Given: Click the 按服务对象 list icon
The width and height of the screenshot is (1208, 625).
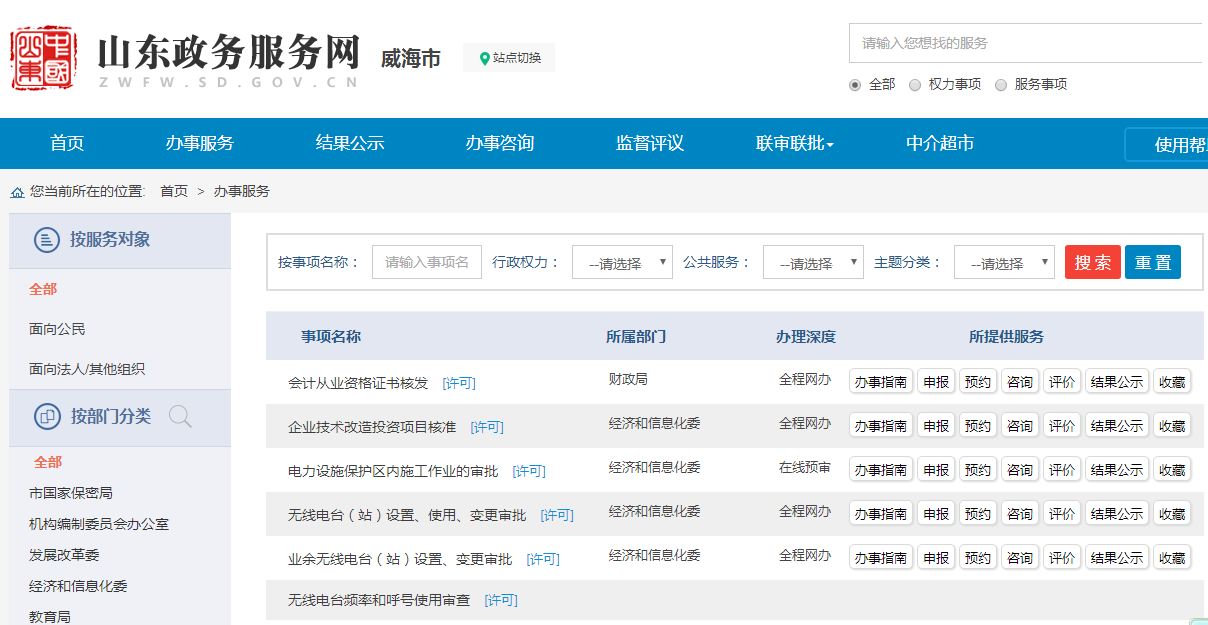Looking at the screenshot, I should point(47,240).
